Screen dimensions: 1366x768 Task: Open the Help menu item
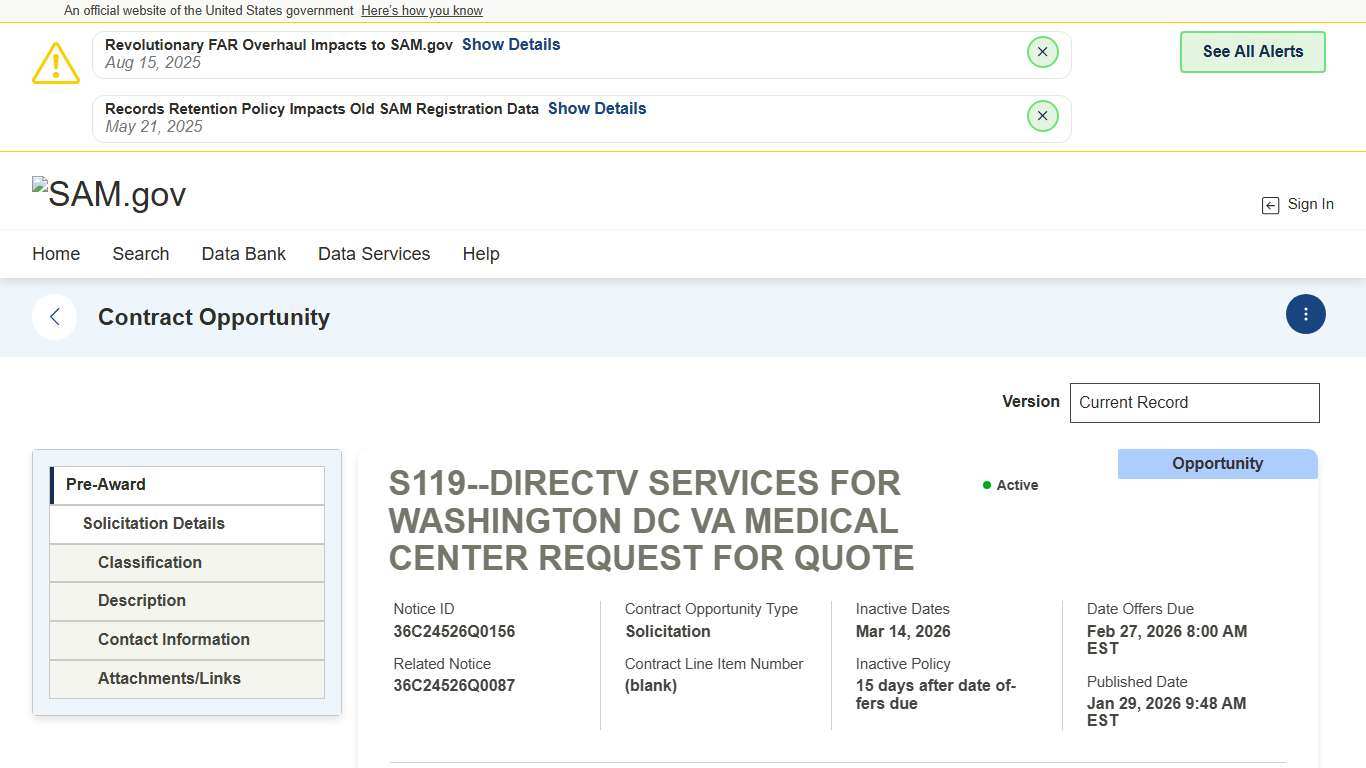pyautogui.click(x=480, y=254)
